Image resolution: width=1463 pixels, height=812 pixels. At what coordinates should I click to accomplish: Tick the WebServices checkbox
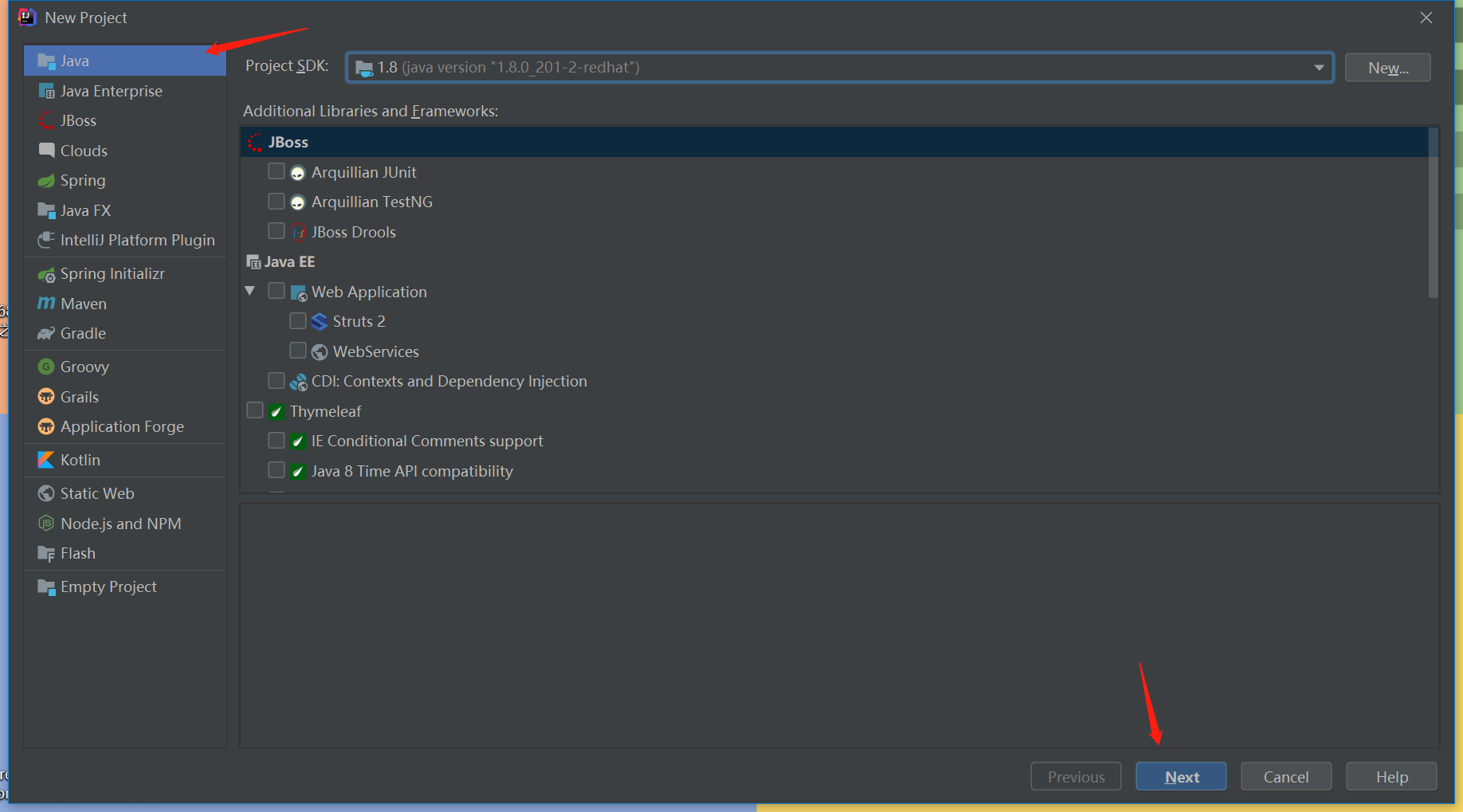298,351
